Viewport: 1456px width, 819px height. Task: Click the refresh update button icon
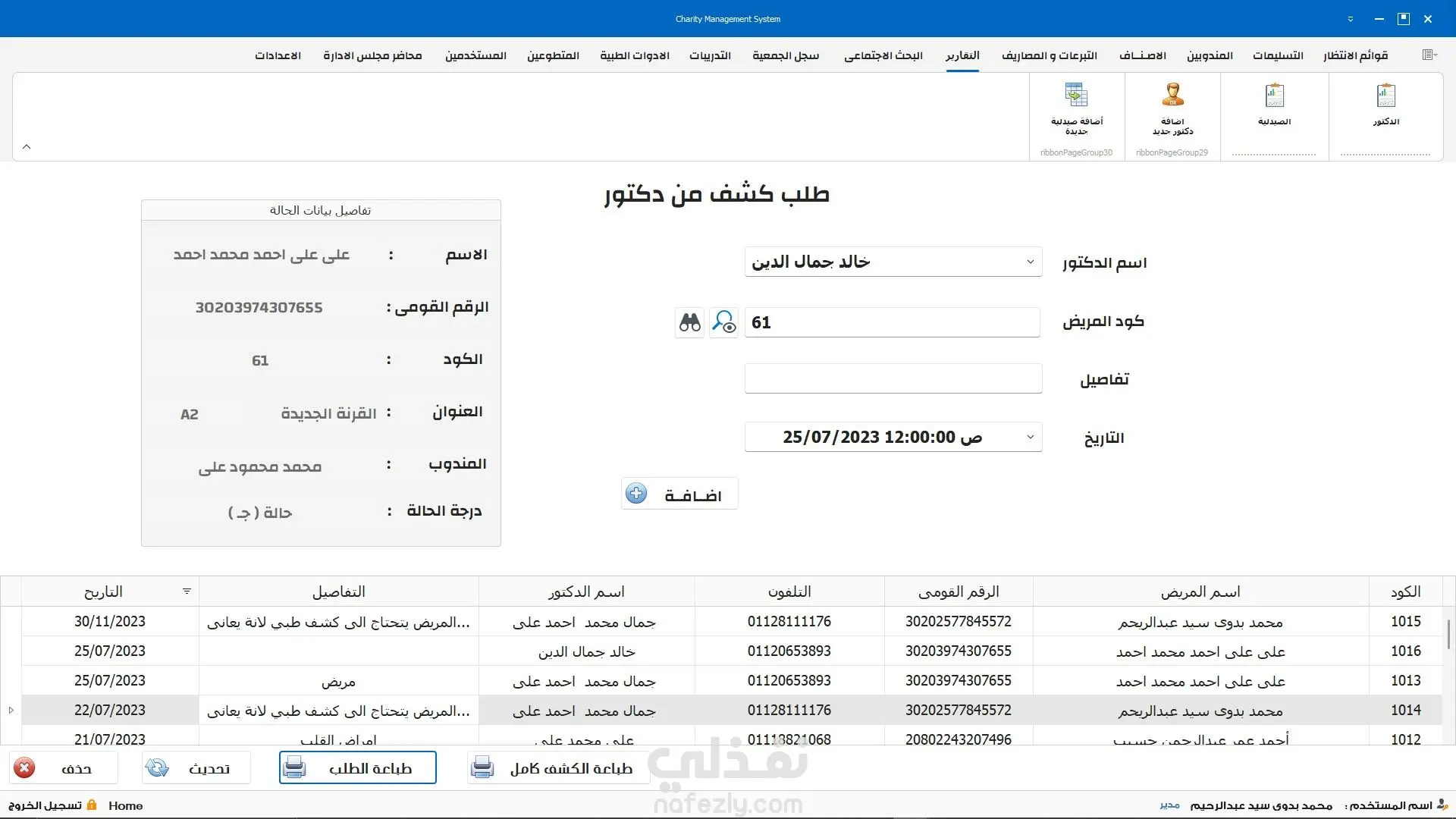pos(158,768)
